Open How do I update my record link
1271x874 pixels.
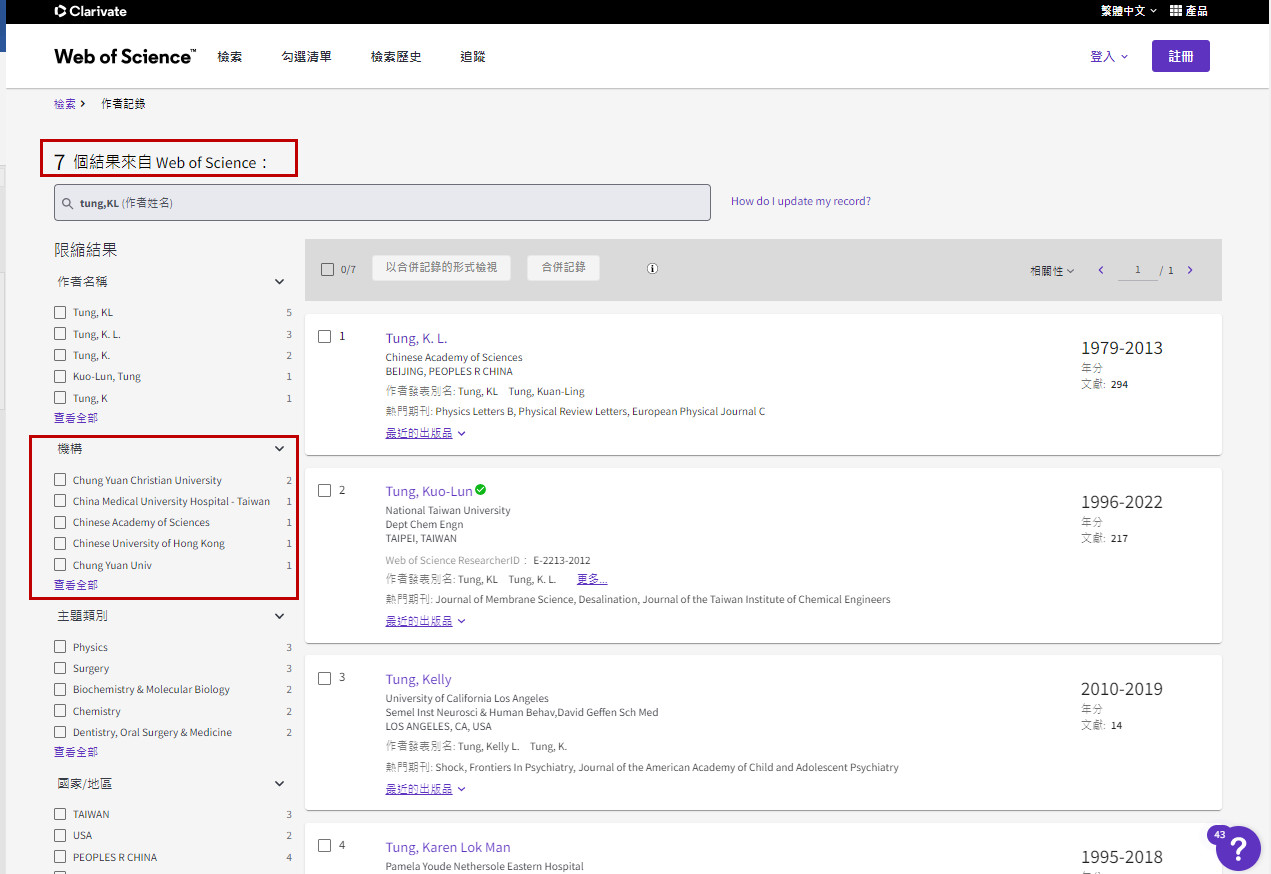pos(801,201)
